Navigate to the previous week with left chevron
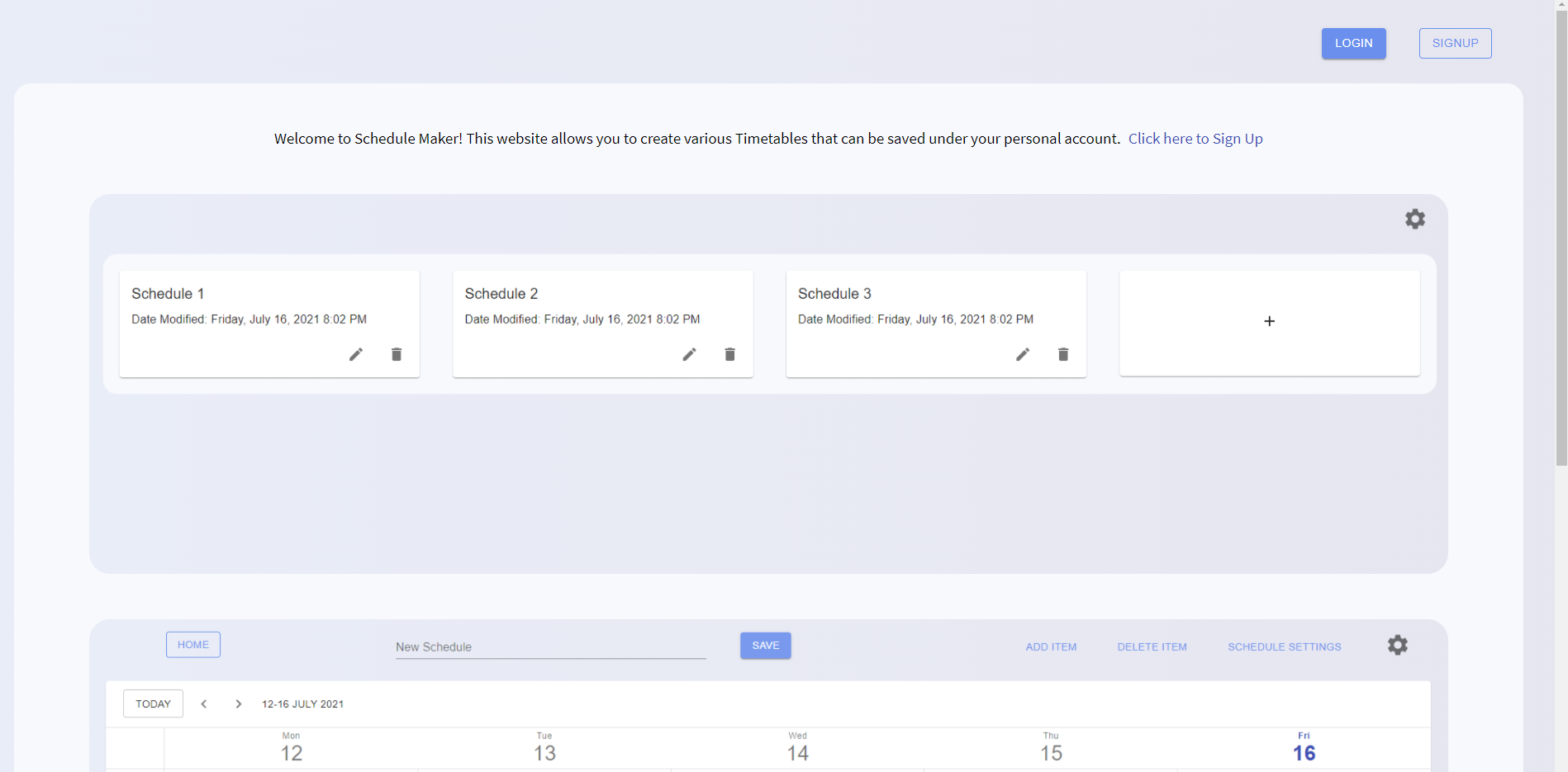The image size is (1568, 772). [x=203, y=703]
